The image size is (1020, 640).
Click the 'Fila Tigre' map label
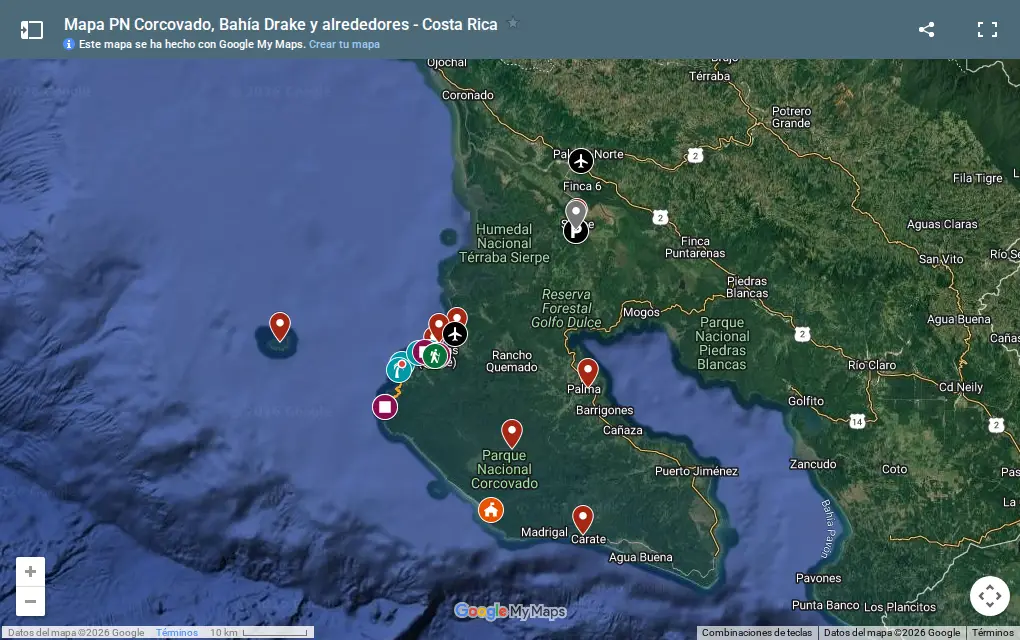pyautogui.click(x=977, y=178)
